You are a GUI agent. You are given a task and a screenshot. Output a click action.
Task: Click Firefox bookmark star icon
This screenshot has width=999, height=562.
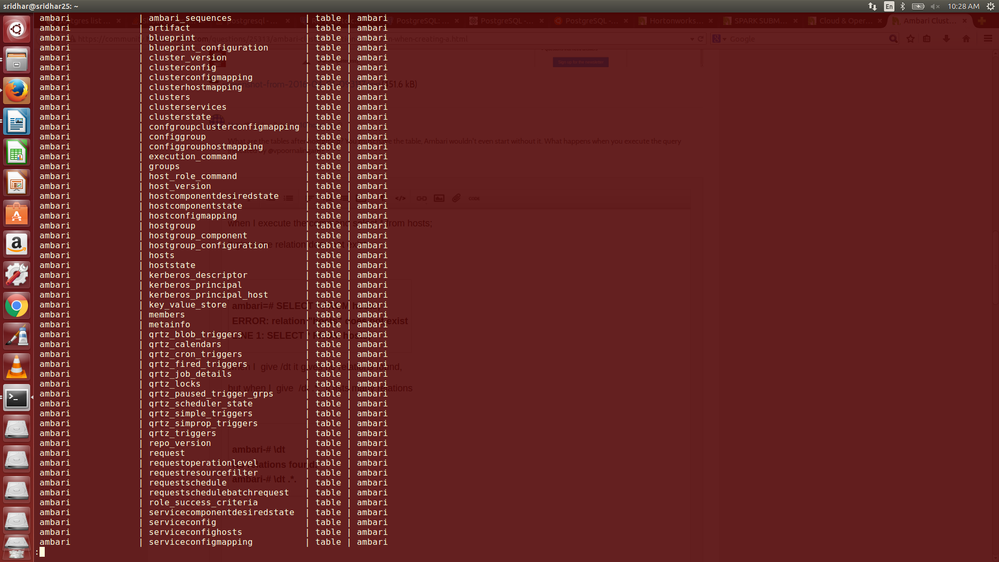click(910, 39)
